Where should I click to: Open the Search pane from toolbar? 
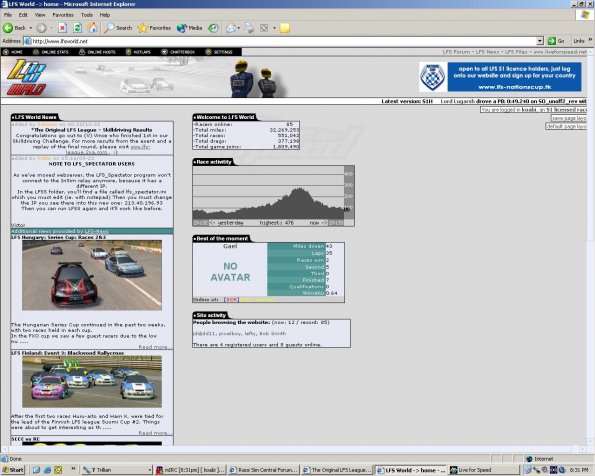118,28
